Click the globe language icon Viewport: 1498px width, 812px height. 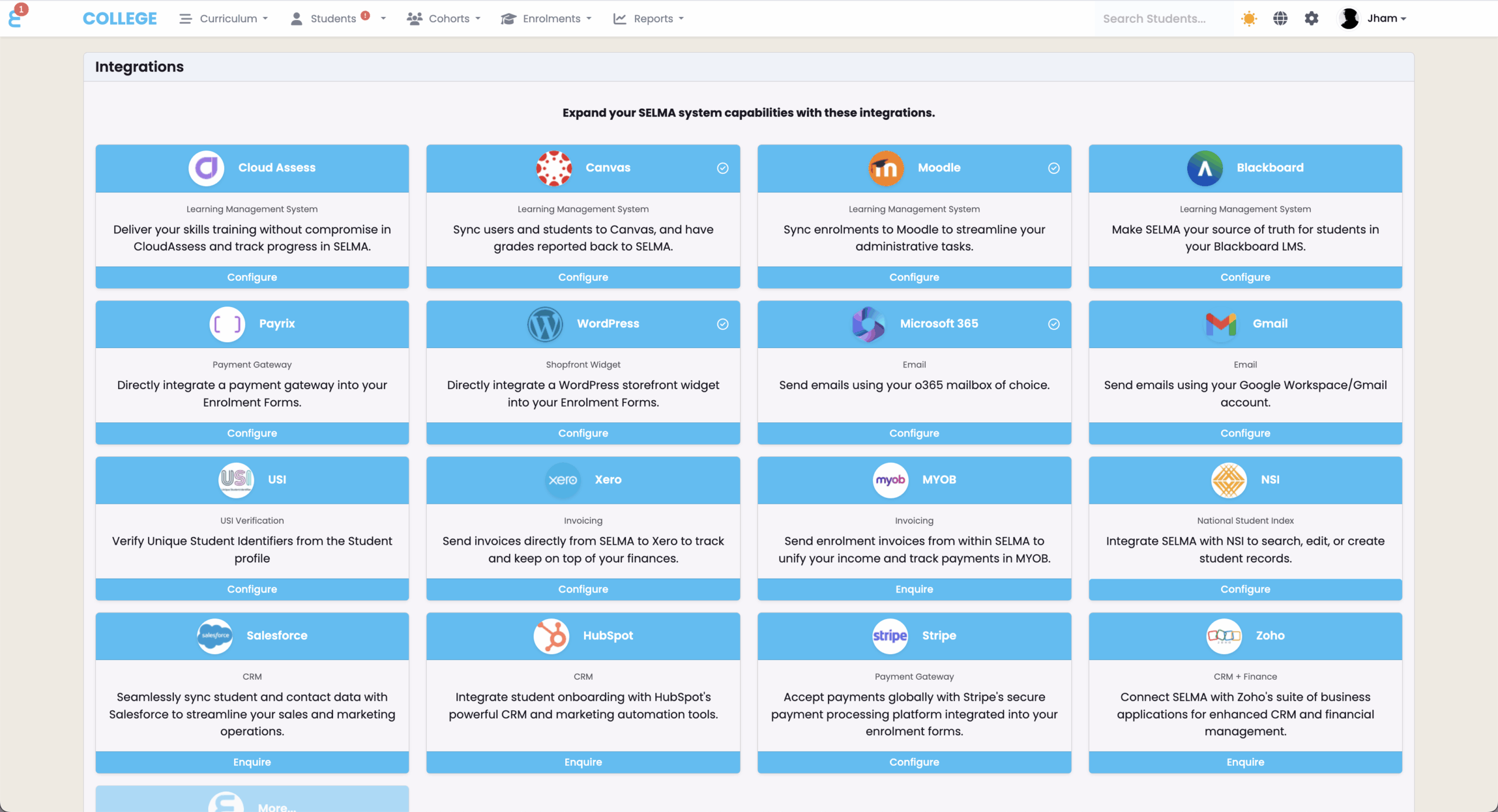click(1280, 19)
